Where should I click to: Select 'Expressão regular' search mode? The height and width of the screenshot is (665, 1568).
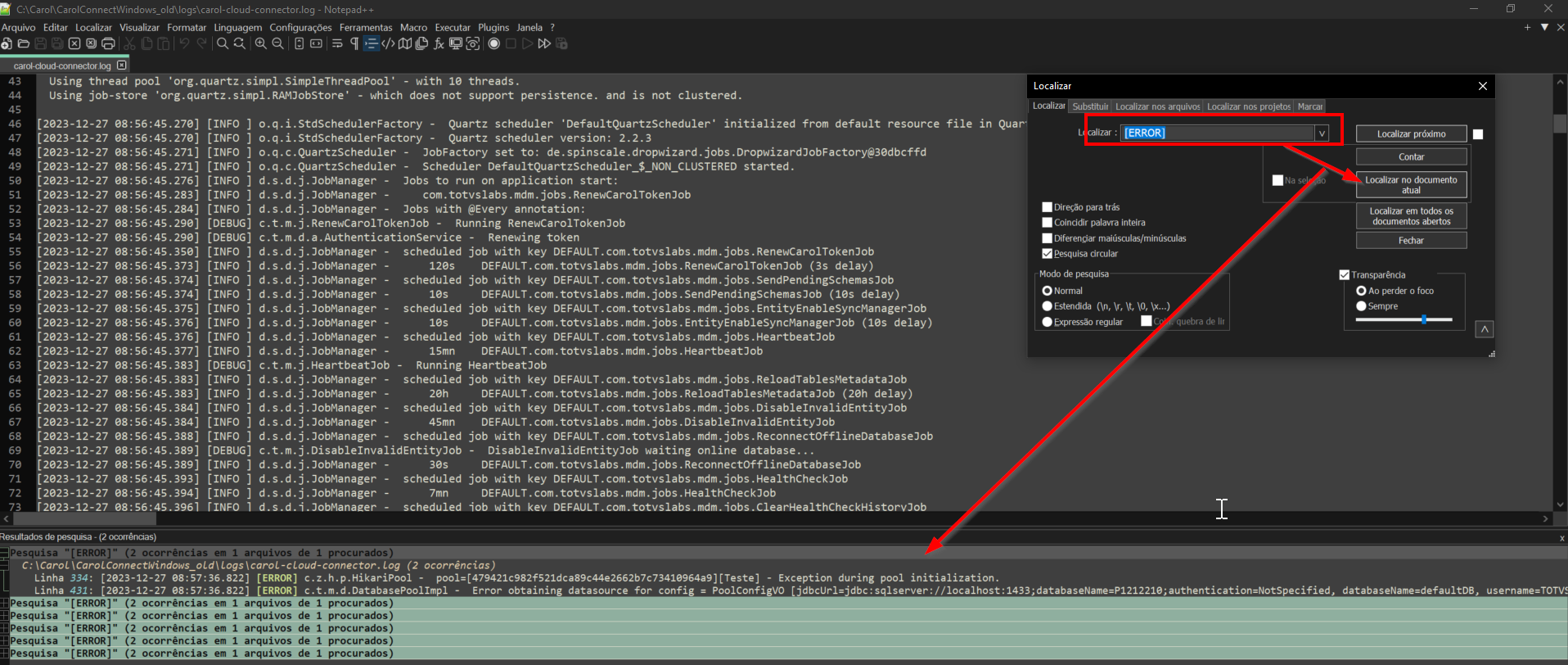click(1047, 322)
